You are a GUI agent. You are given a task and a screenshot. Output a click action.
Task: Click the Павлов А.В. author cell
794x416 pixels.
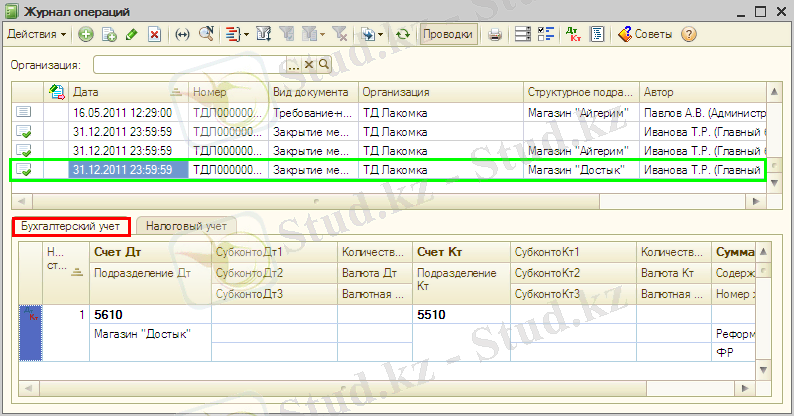coord(703,112)
